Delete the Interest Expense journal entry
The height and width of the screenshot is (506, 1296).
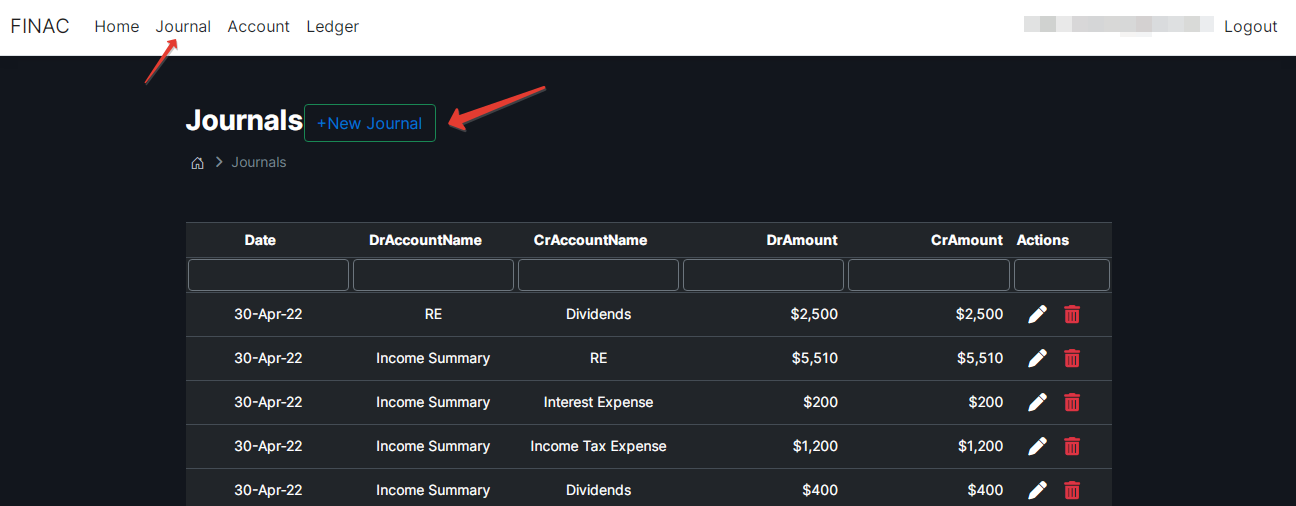pos(1072,402)
